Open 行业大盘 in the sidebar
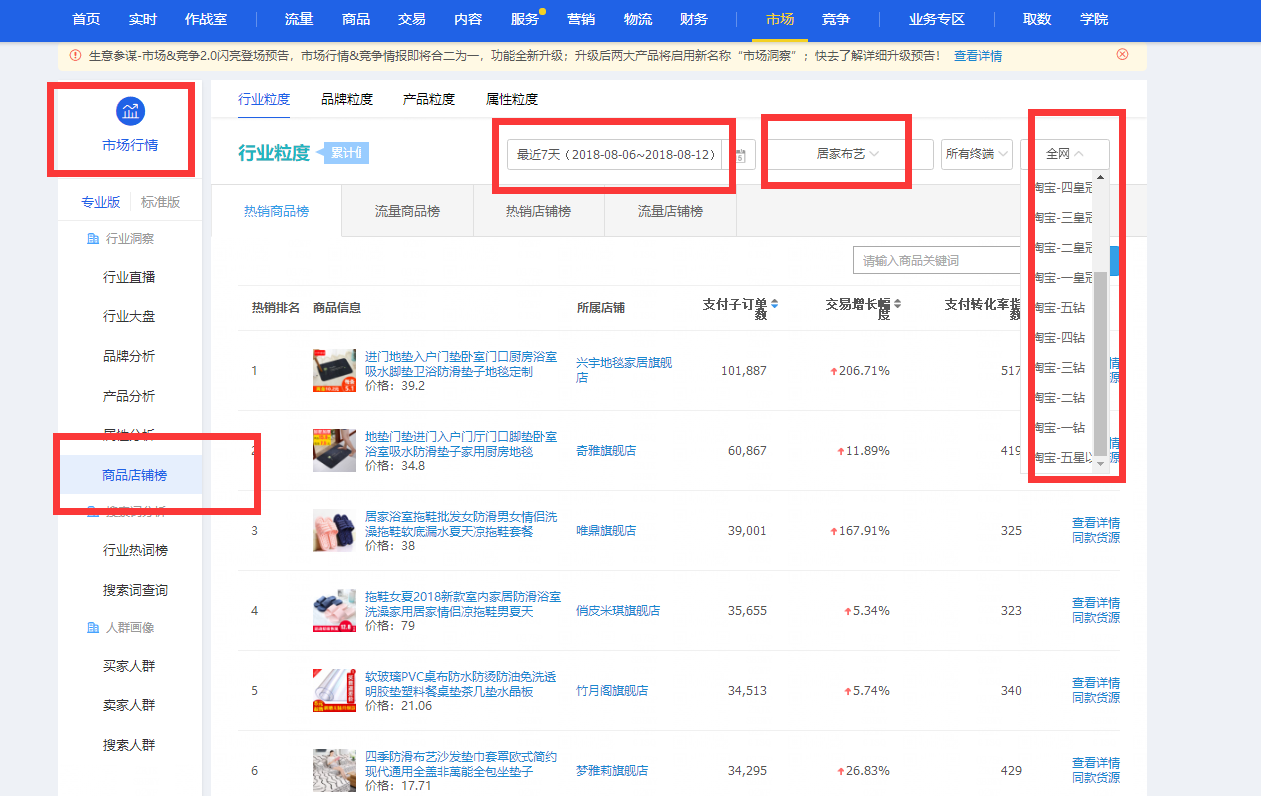The image size is (1261, 796). point(129,316)
